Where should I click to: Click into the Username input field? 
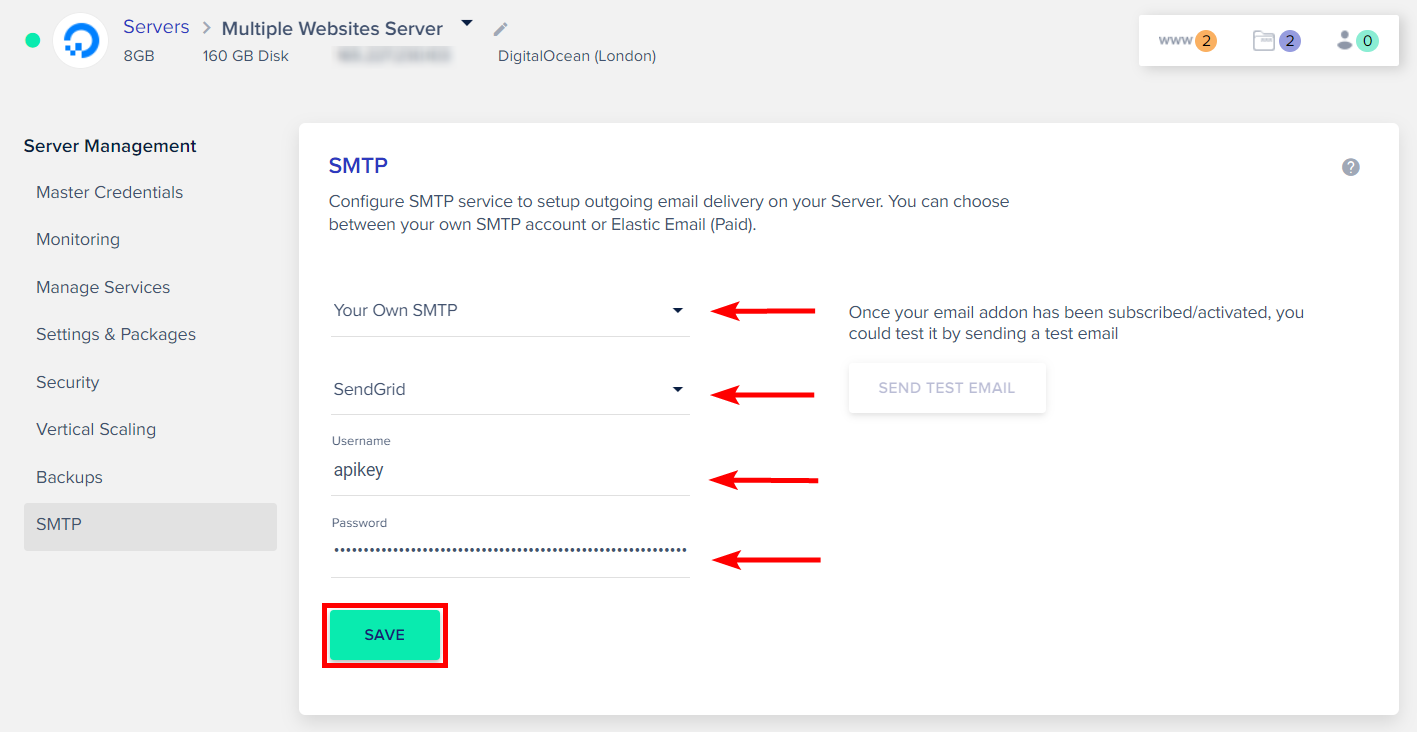510,471
